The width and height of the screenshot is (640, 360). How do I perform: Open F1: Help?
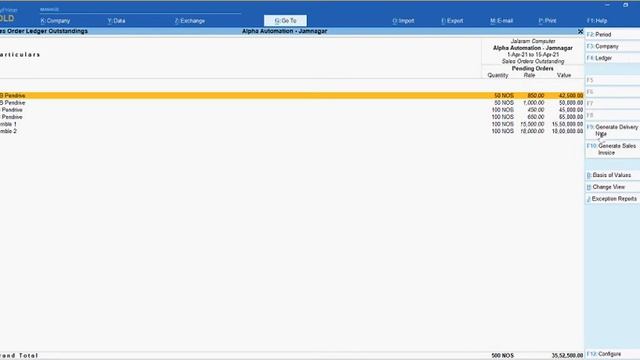pyautogui.click(x=597, y=21)
